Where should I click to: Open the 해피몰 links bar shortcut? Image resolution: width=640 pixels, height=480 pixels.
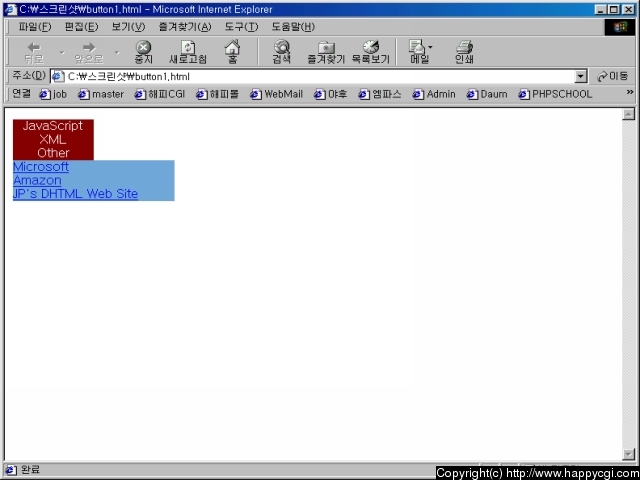click(x=217, y=94)
